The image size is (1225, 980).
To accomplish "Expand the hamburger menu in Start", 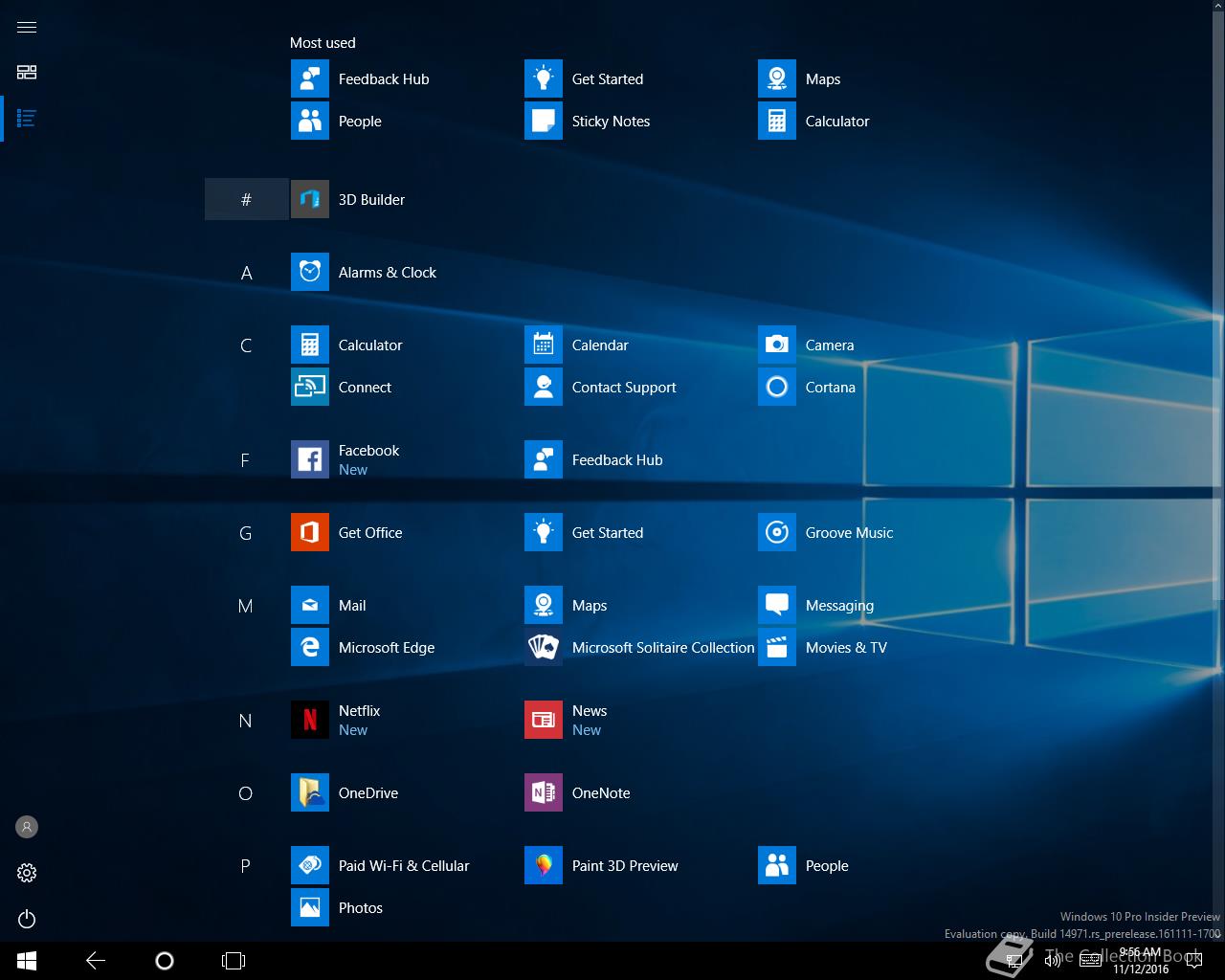I will [27, 27].
